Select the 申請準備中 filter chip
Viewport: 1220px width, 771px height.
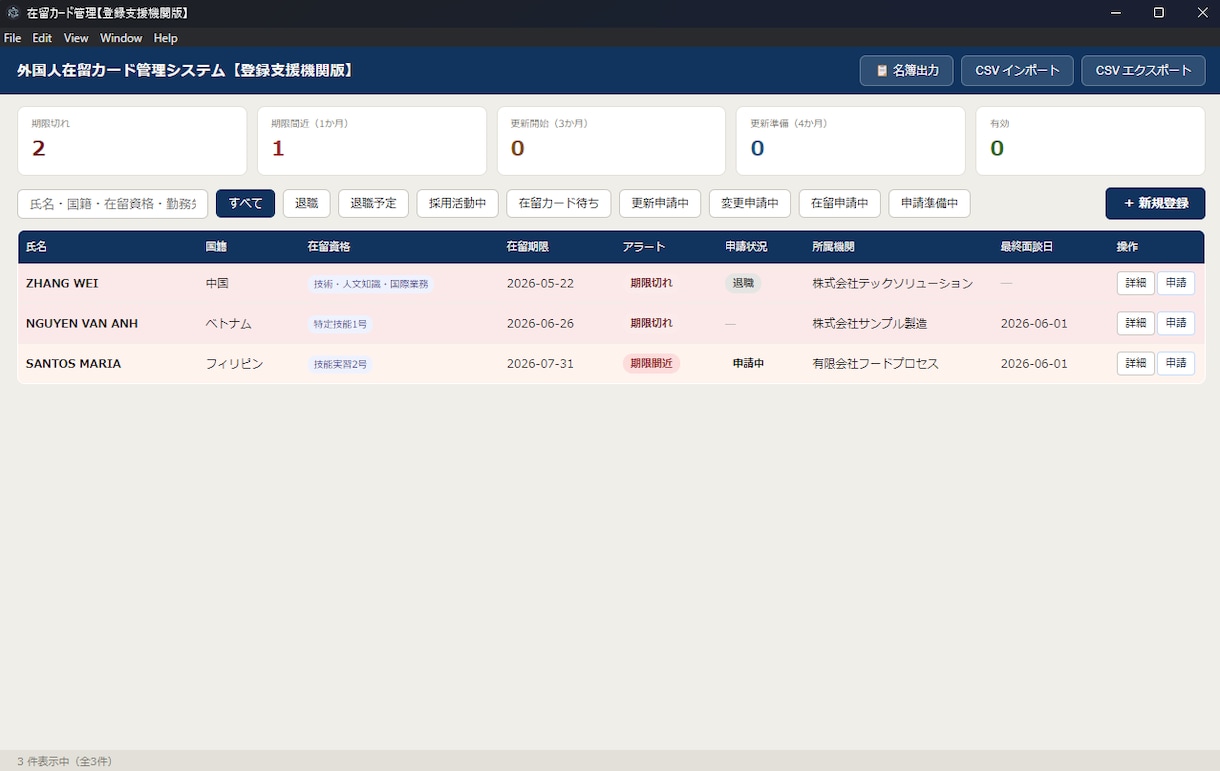coord(929,203)
